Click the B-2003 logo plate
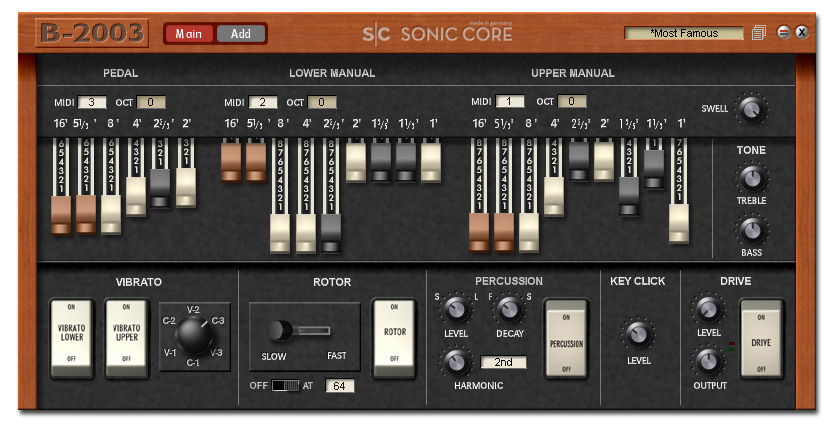 tap(92, 33)
